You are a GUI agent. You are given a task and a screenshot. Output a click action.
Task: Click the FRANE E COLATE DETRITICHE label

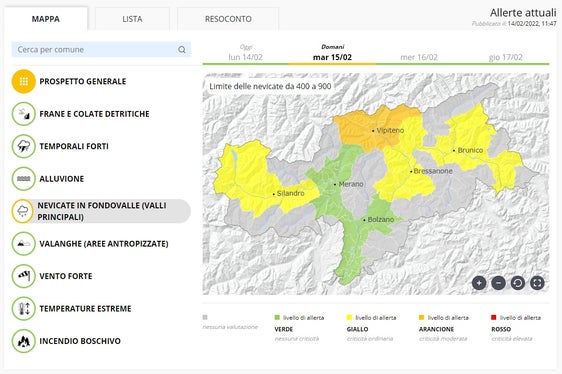[x=94, y=114]
